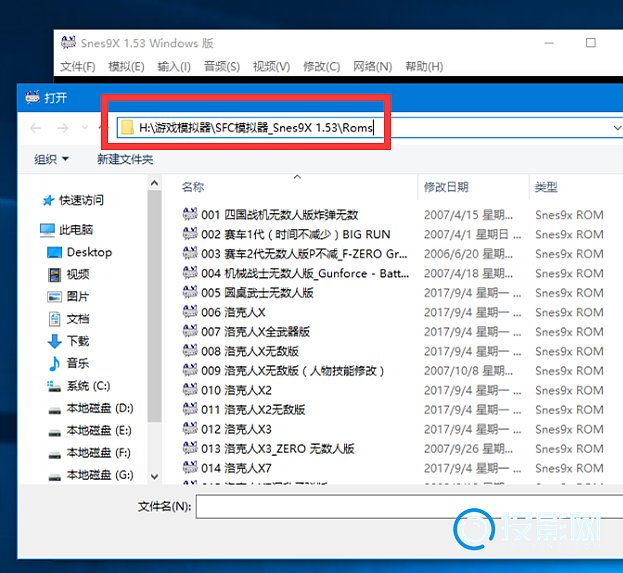Viewport: 623px width, 573px height.
Task: Click ROM icon of 006 洛克人X
Action: 190,311
